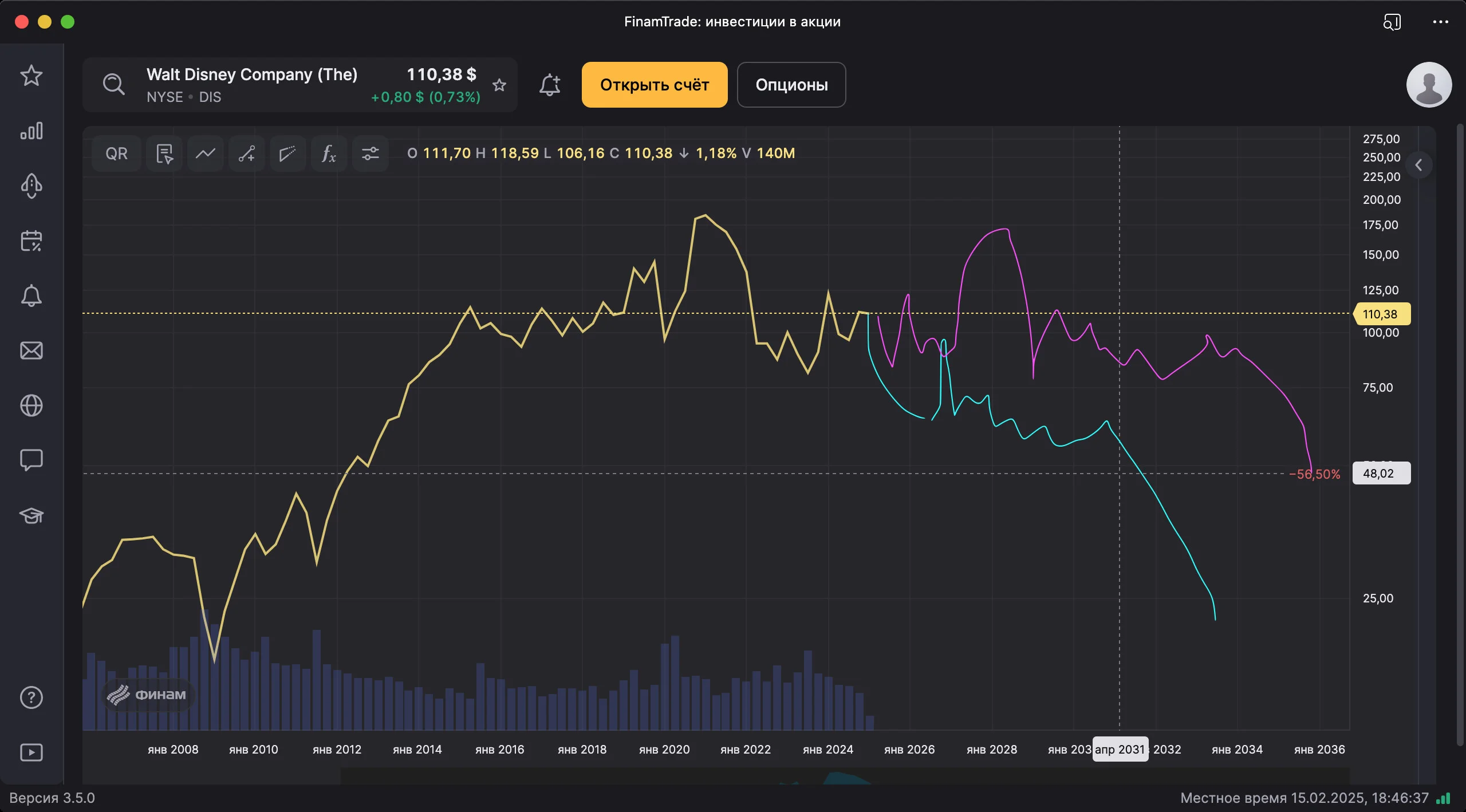Click the Walt Disney Company (The) ticker name
1466x812 pixels.
tap(252, 74)
